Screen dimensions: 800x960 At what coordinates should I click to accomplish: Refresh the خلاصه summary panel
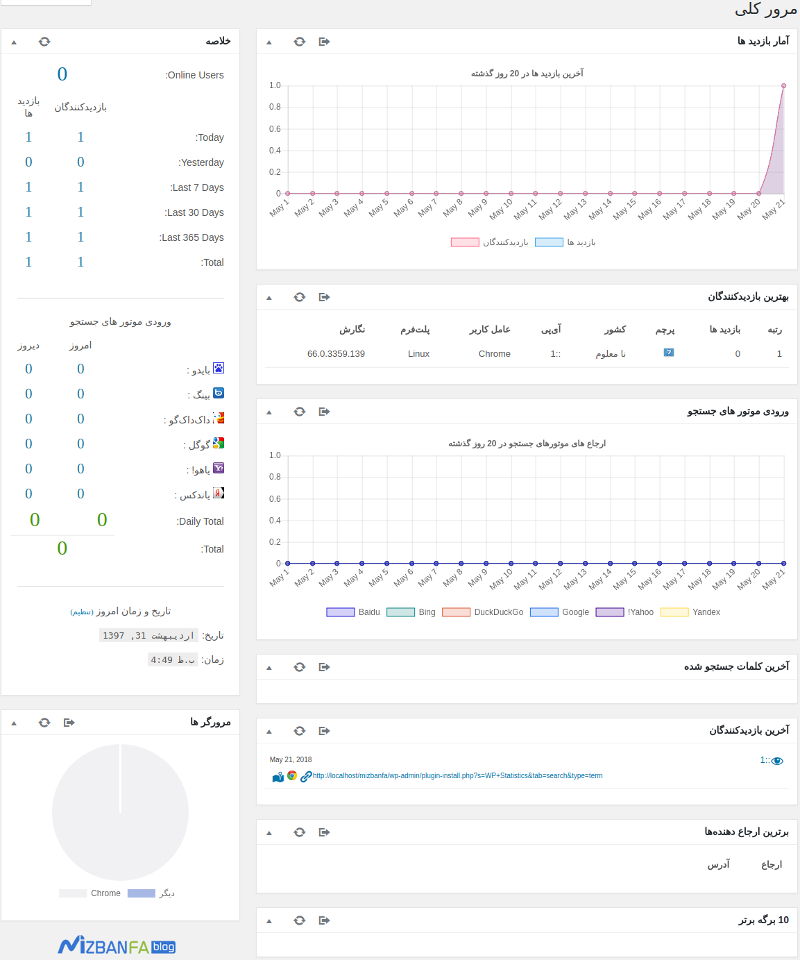click(44, 42)
